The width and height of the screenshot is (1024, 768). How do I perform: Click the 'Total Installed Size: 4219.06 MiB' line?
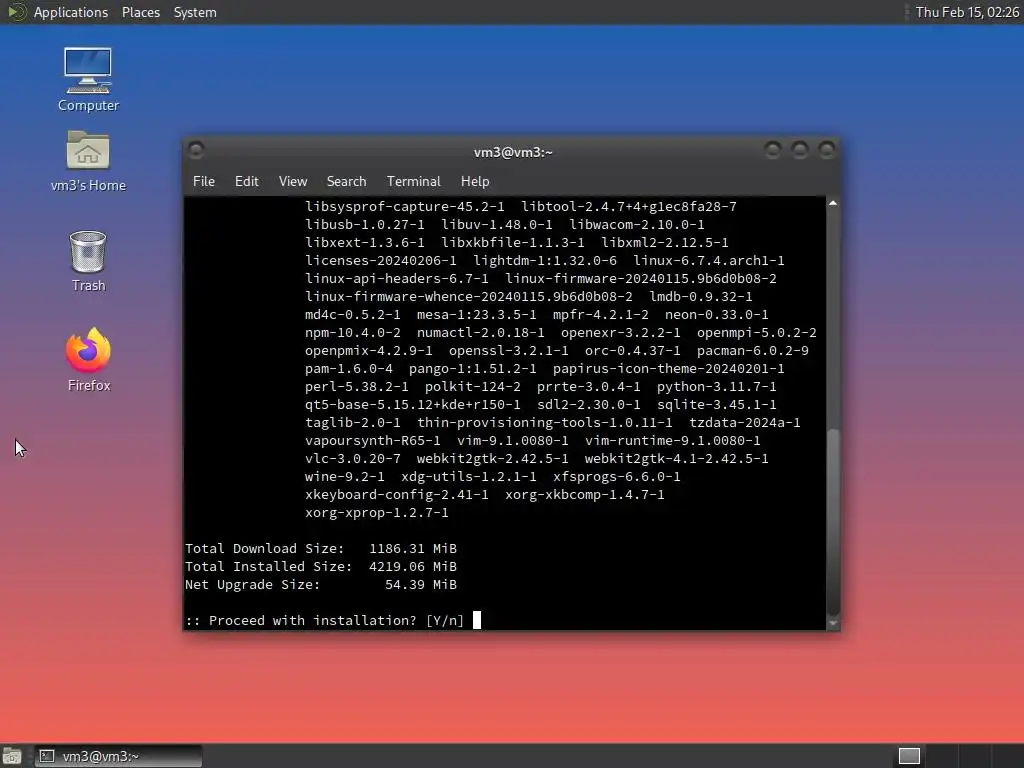click(x=321, y=566)
